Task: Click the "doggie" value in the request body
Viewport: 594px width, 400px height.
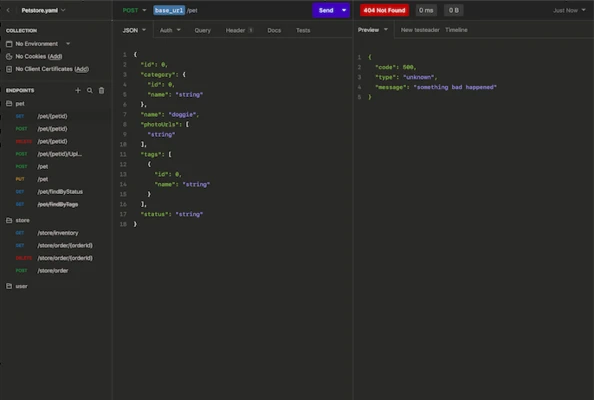Action: tap(182, 114)
